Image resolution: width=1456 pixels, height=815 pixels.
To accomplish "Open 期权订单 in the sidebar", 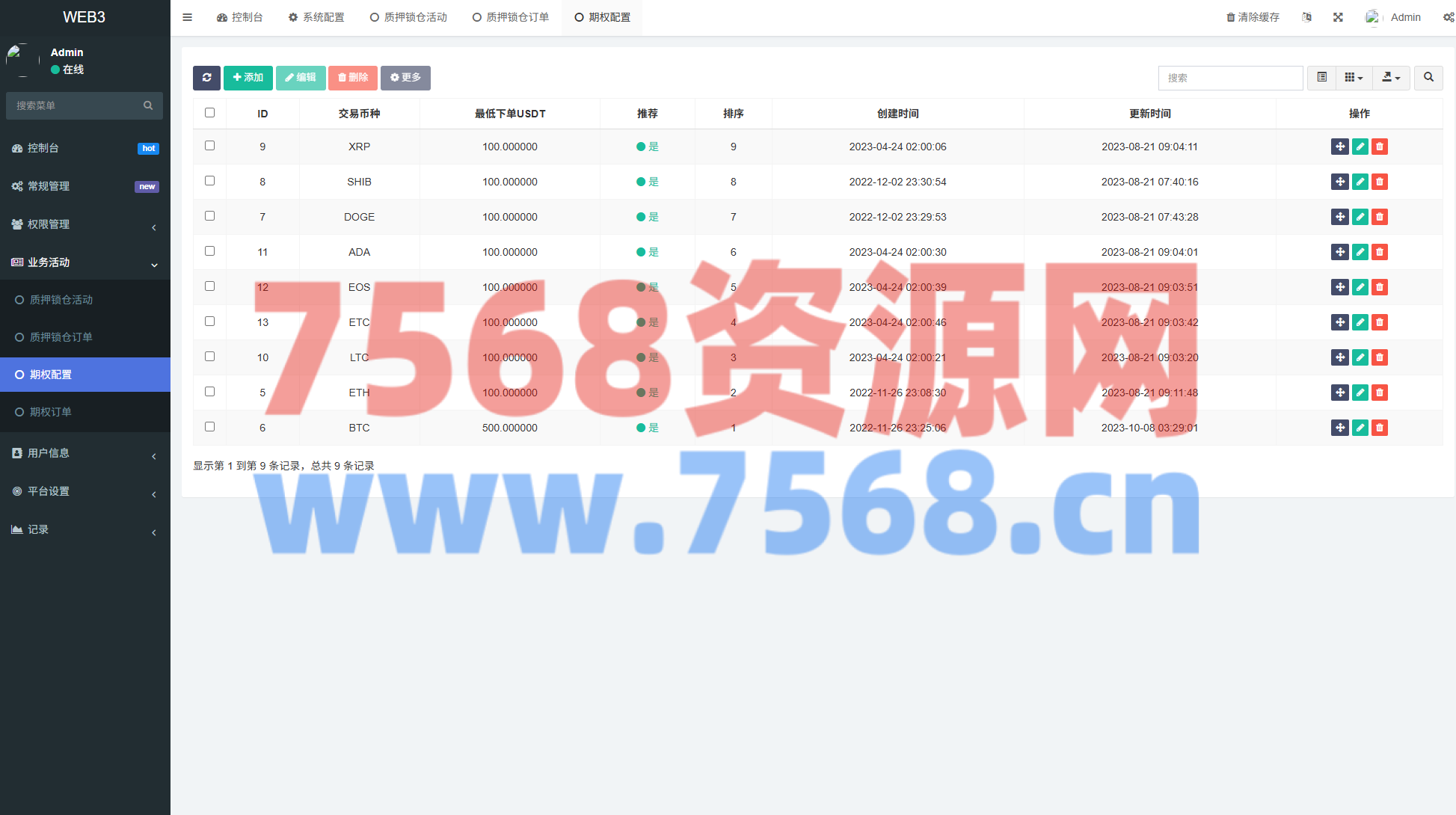I will coord(51,412).
